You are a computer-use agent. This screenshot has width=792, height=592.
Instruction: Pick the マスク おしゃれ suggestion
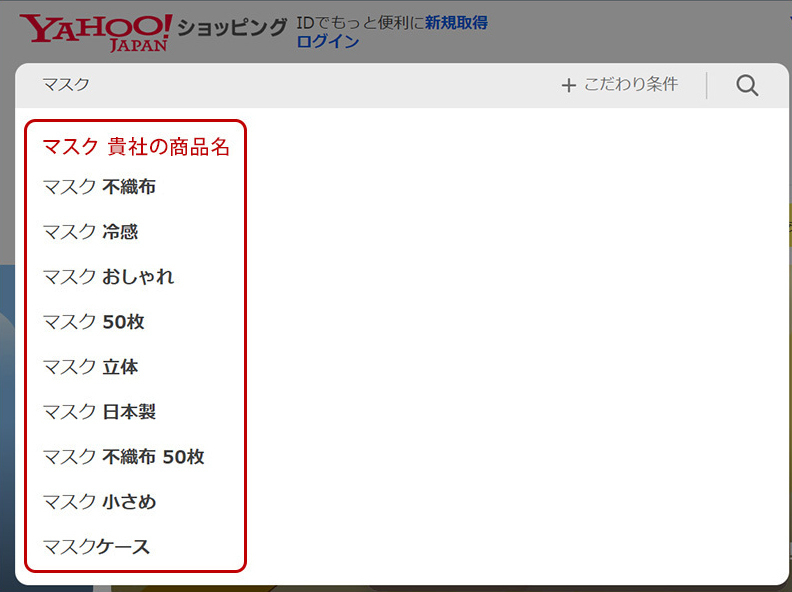point(108,277)
